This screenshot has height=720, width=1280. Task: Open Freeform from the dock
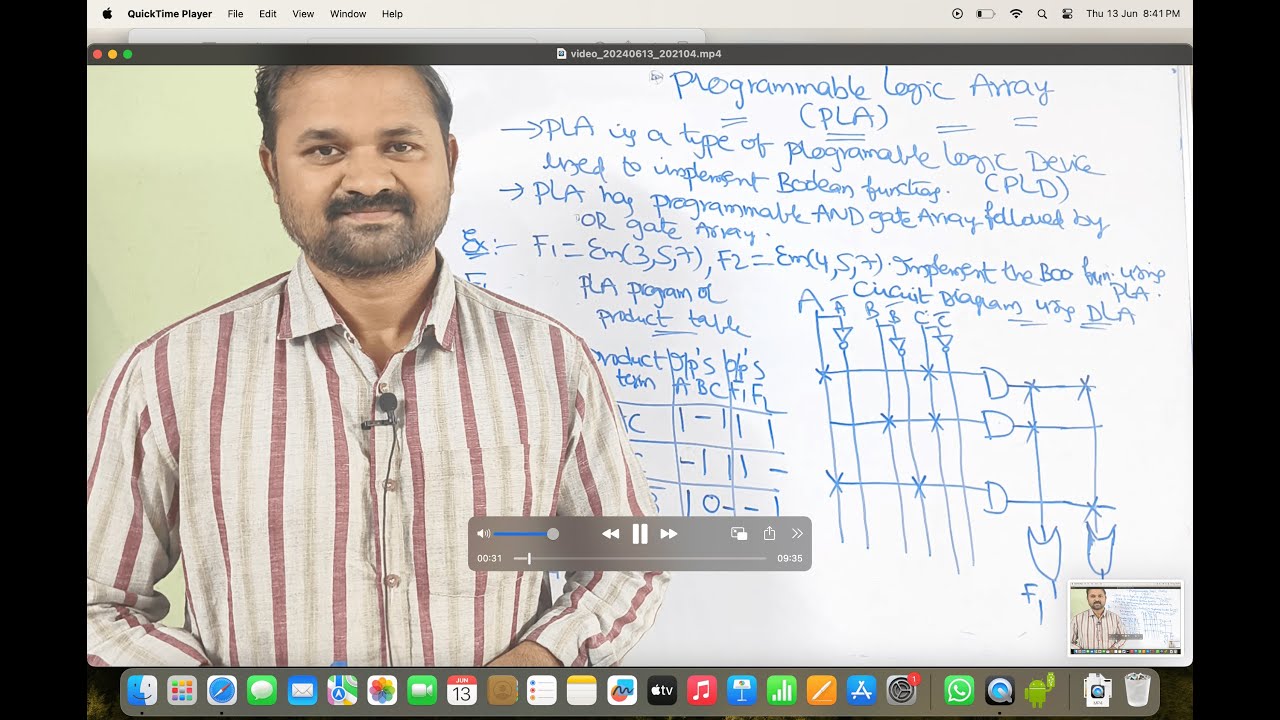tap(622, 690)
